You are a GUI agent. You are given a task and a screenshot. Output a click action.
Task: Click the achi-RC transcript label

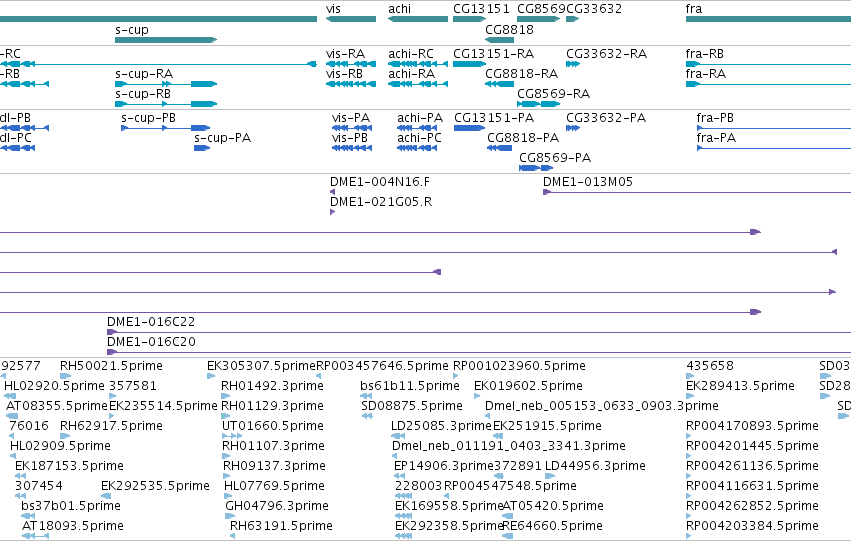(x=411, y=54)
